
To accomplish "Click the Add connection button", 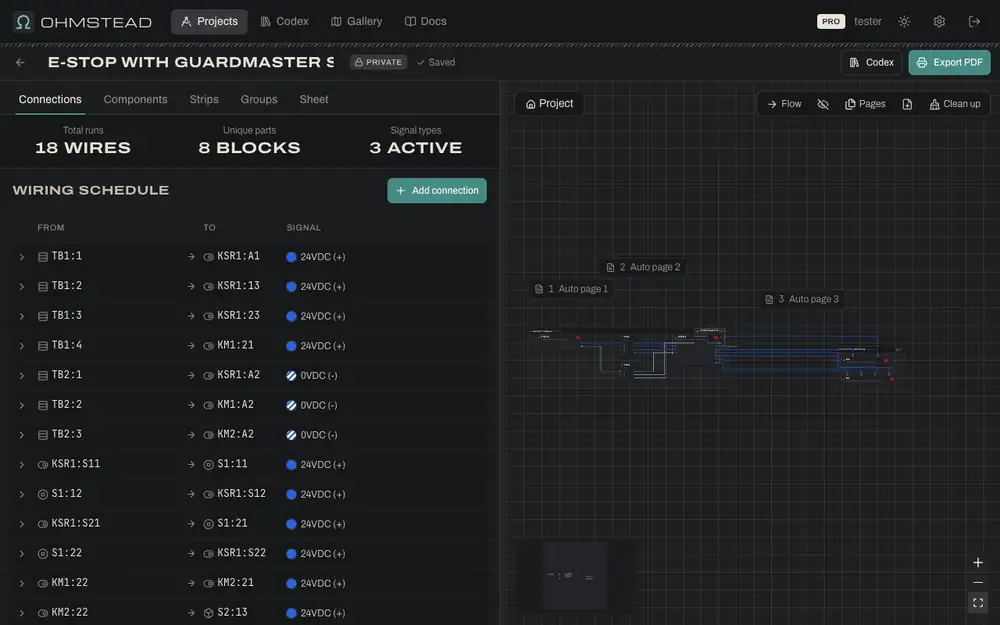I will click(x=437, y=191).
